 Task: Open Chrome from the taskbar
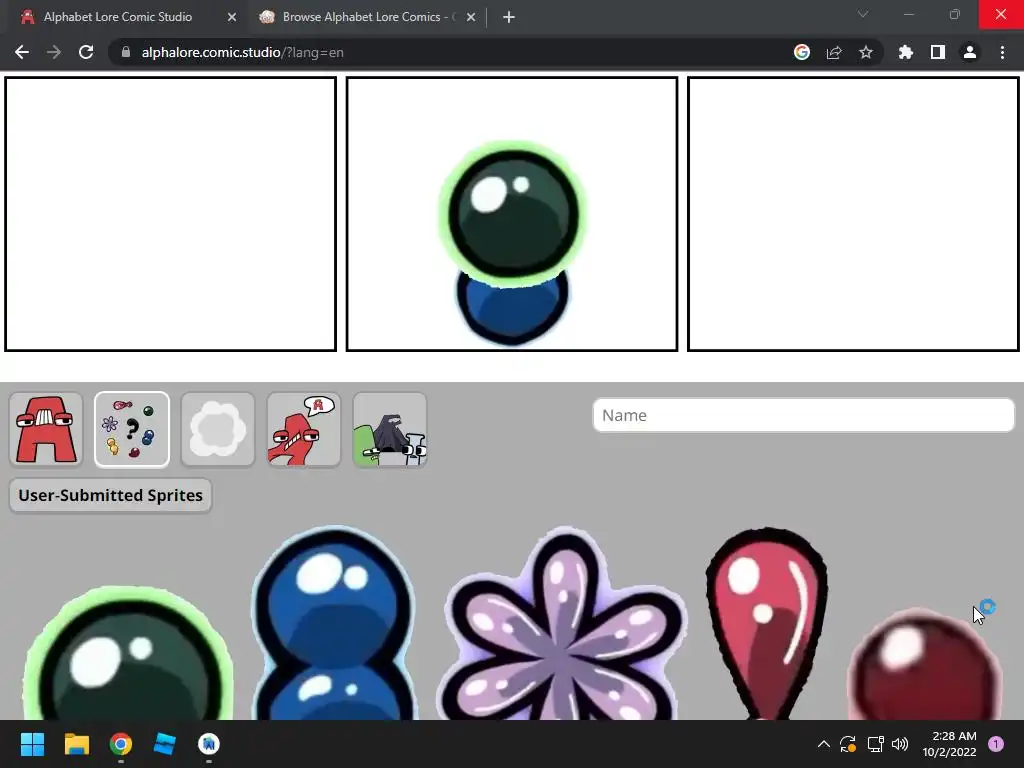click(121, 744)
